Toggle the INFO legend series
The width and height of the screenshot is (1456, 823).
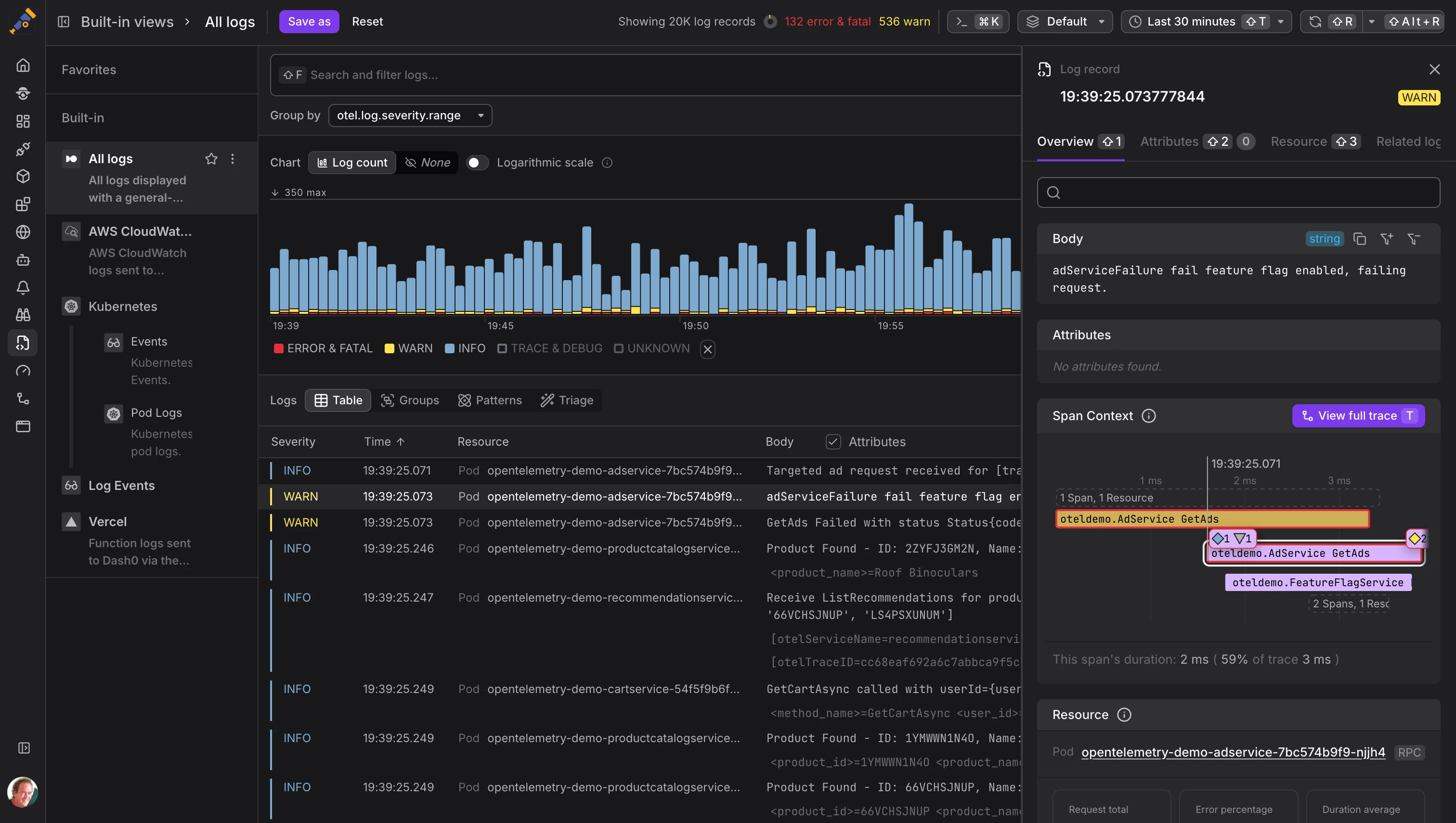465,349
